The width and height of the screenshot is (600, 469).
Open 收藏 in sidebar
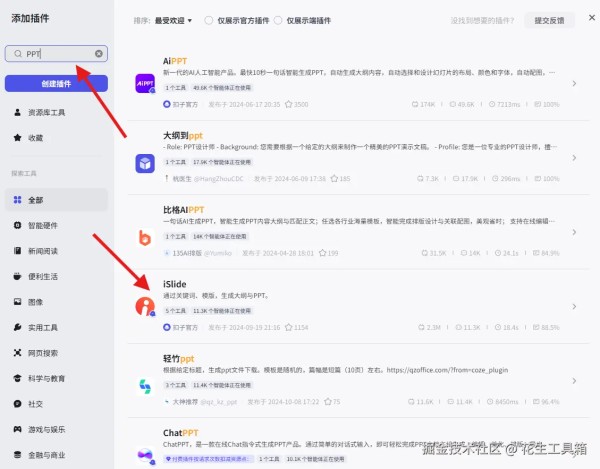click(x=56, y=137)
